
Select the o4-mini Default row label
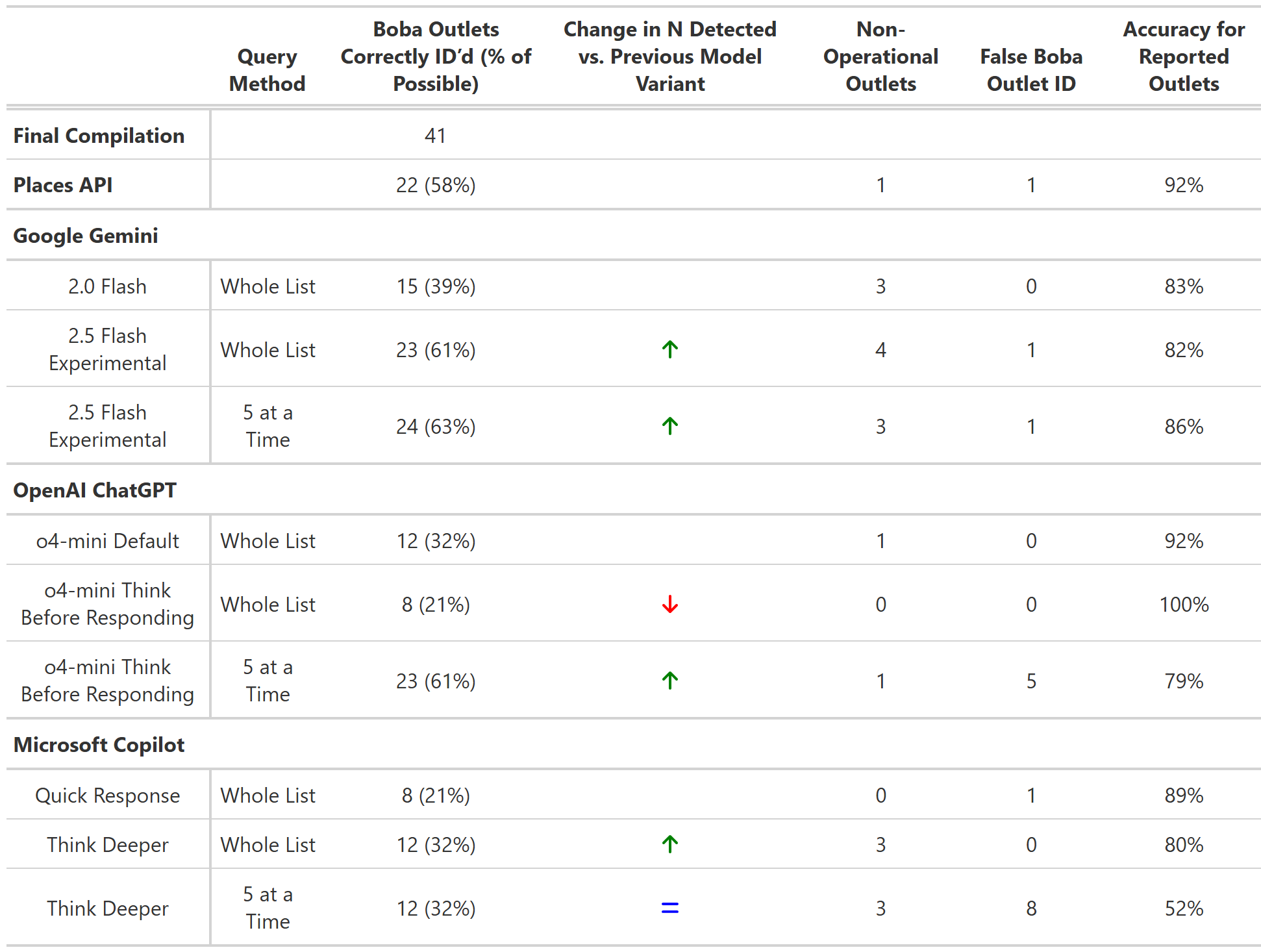pyautogui.click(x=108, y=541)
